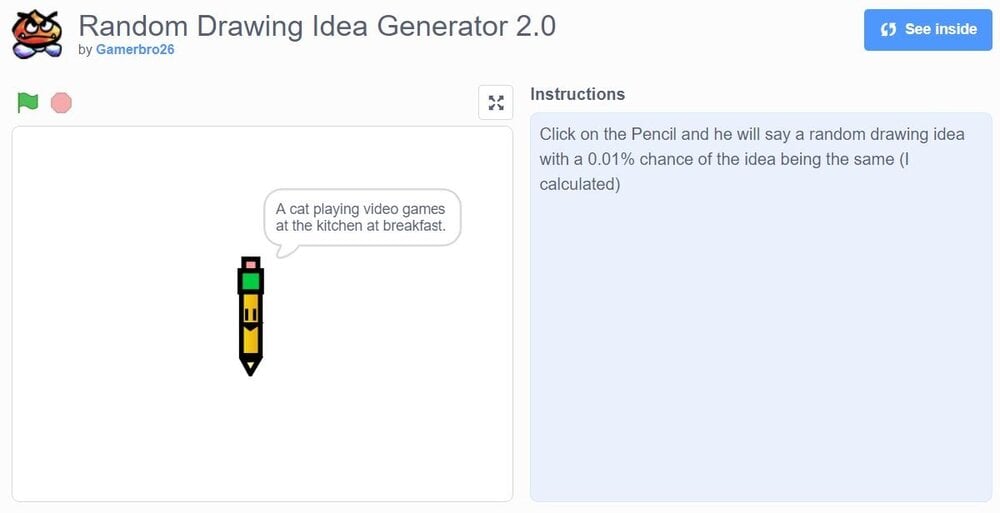The height and width of the screenshot is (513, 1000).
Task: Click the project title text
Action: point(317,24)
